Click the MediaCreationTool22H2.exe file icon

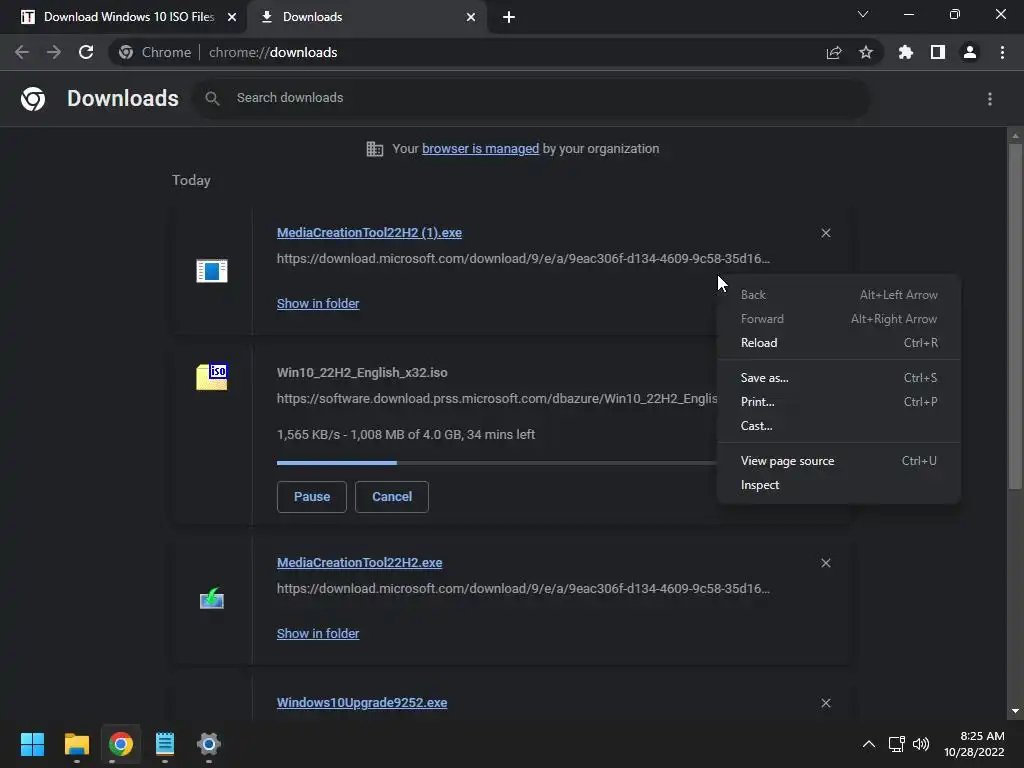212,598
